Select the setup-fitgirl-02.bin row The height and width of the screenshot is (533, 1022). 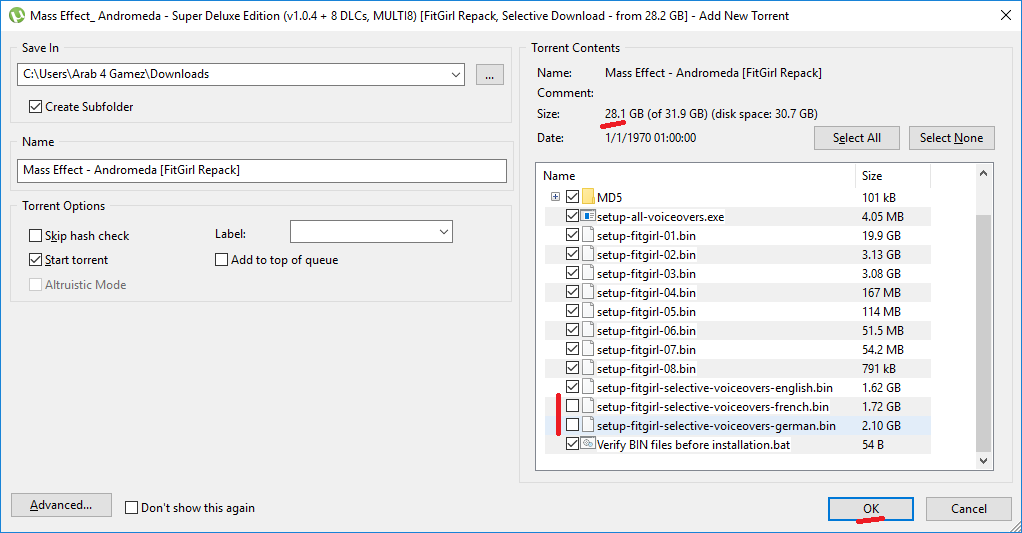coord(738,254)
